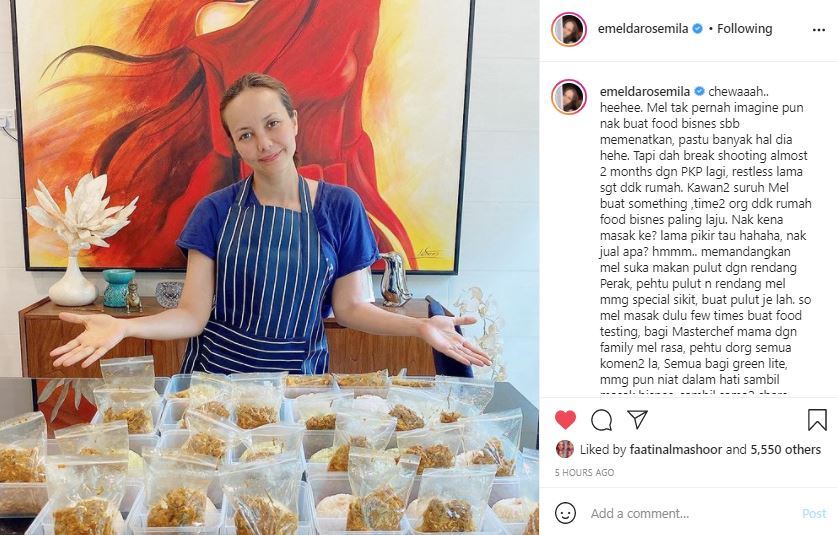The height and width of the screenshot is (535, 837).
Task: Open faatinalmashoor's profile link
Action: click(x=676, y=450)
